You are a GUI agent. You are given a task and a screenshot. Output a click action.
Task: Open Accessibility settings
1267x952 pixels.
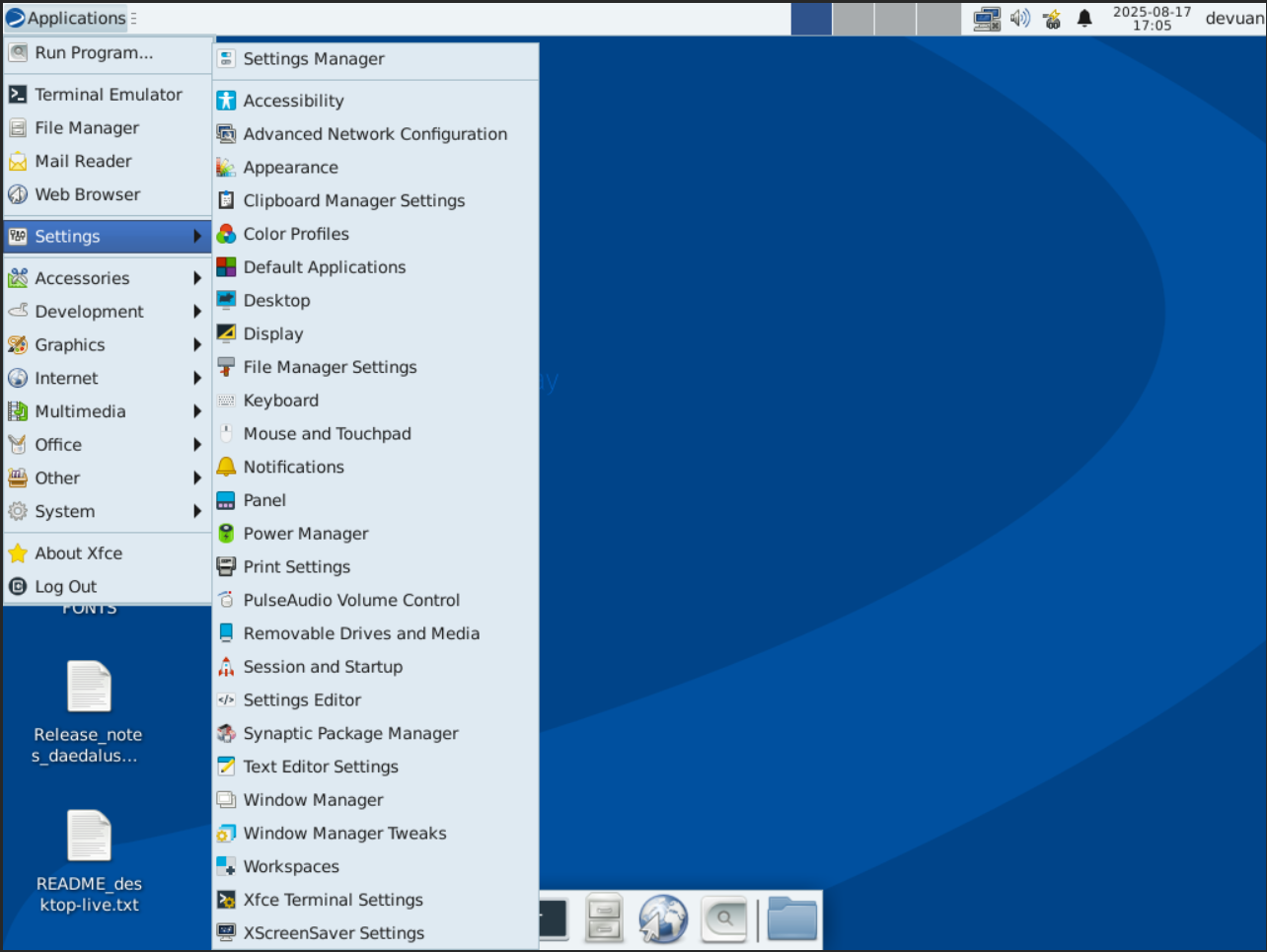coord(376,101)
